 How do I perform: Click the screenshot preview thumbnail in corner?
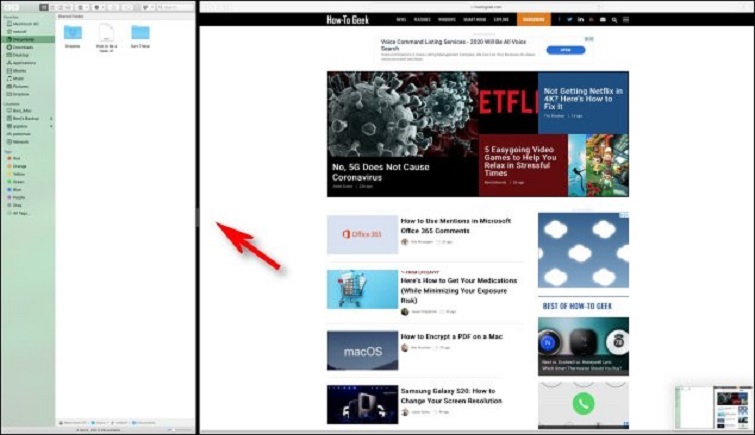(x=711, y=404)
